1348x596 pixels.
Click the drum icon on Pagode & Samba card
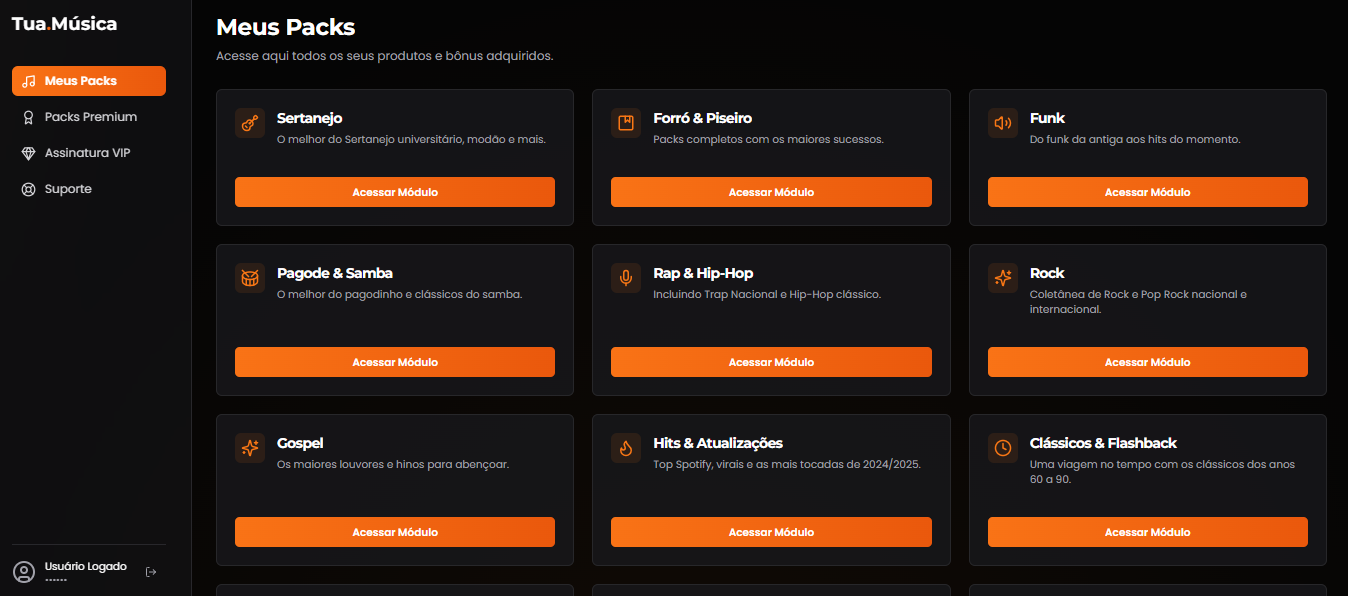click(x=249, y=278)
